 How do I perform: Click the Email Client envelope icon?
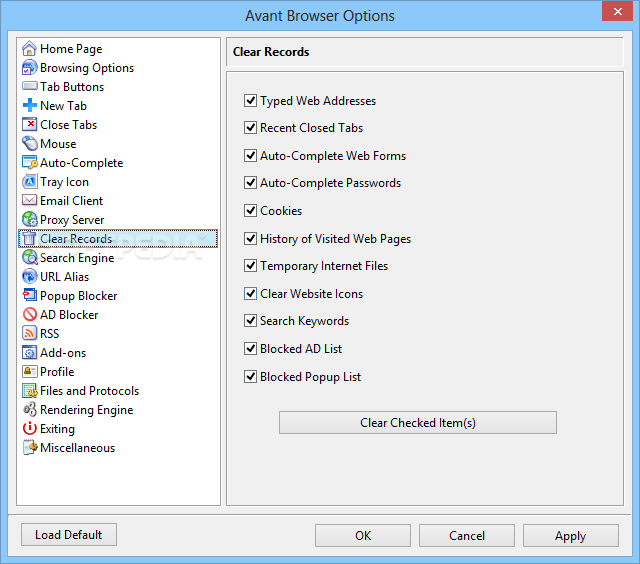pyautogui.click(x=29, y=200)
